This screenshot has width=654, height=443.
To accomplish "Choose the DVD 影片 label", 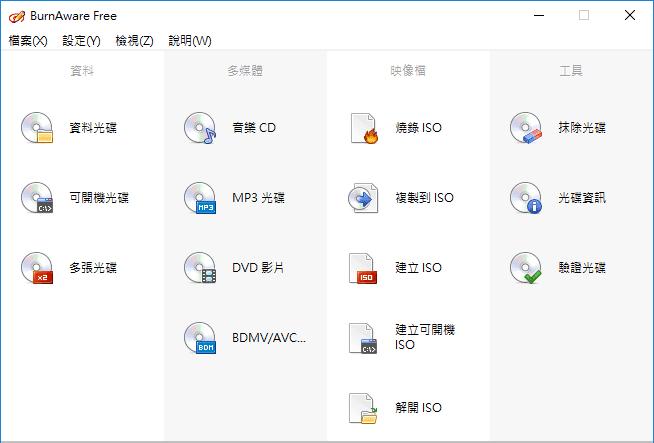I will tap(258, 268).
